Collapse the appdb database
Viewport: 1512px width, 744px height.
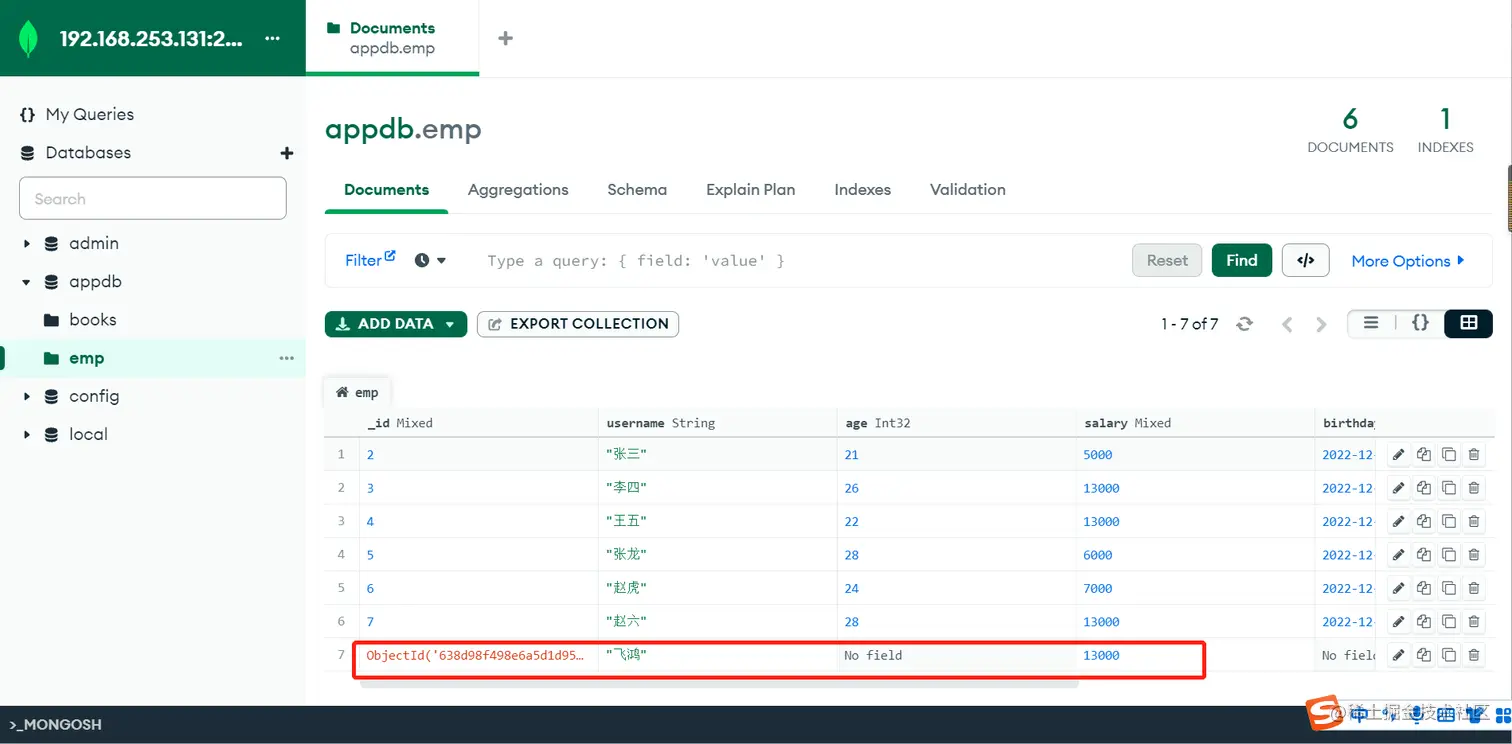tap(27, 282)
